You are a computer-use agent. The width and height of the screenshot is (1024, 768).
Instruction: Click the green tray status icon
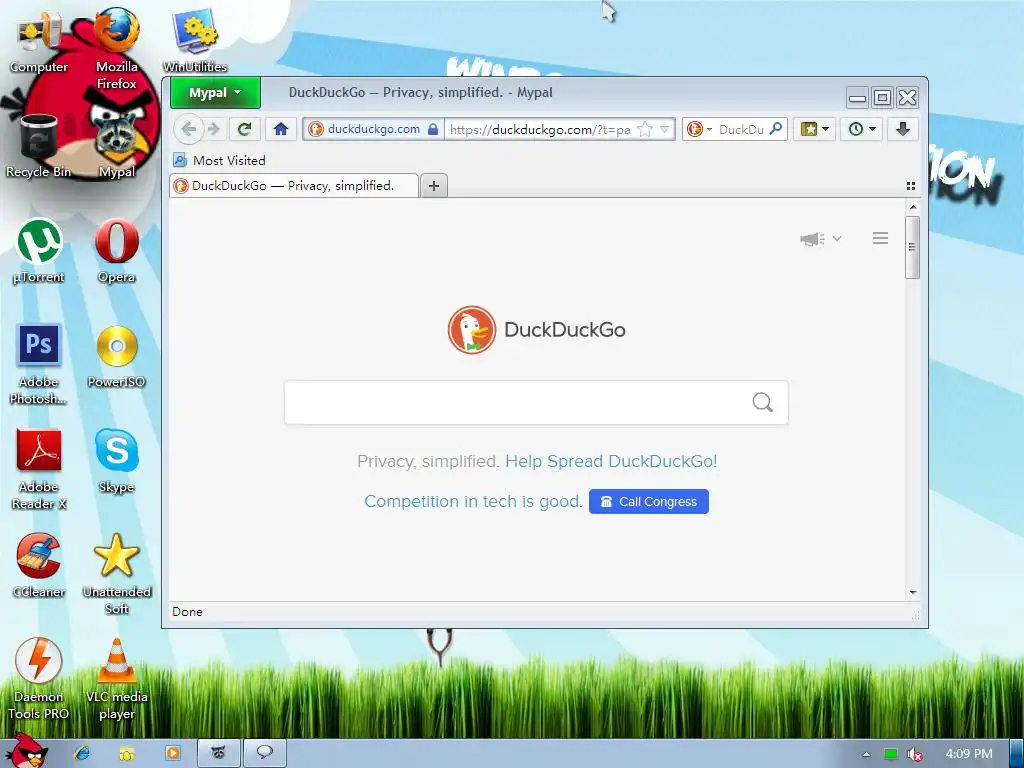[x=890, y=754]
